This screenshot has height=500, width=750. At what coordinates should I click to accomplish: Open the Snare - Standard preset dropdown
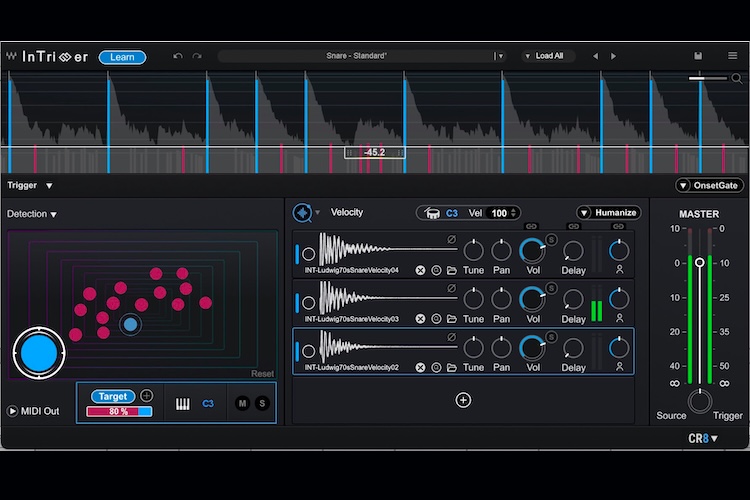[499, 56]
